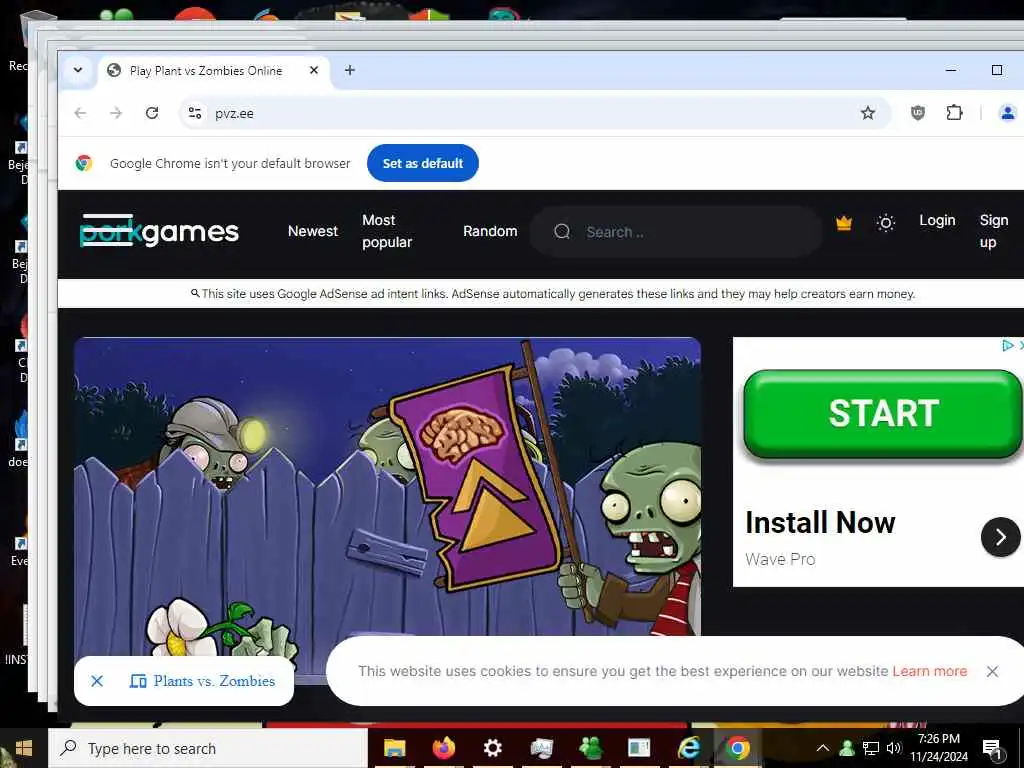Click the porkgames logo
This screenshot has height=768, width=1024.
click(x=159, y=231)
